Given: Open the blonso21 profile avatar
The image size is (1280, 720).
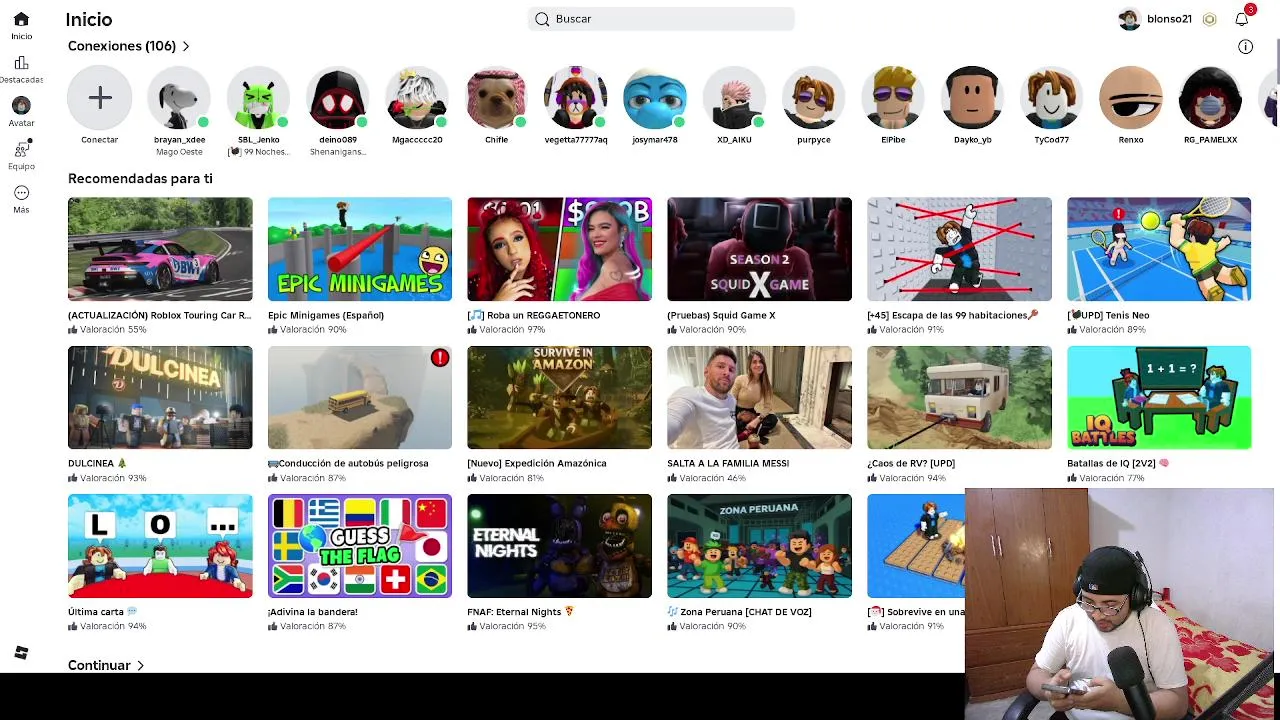Looking at the screenshot, I should (x=1129, y=19).
